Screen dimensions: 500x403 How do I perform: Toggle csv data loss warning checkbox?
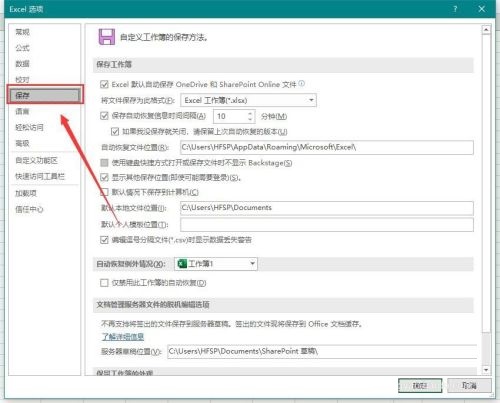104,240
